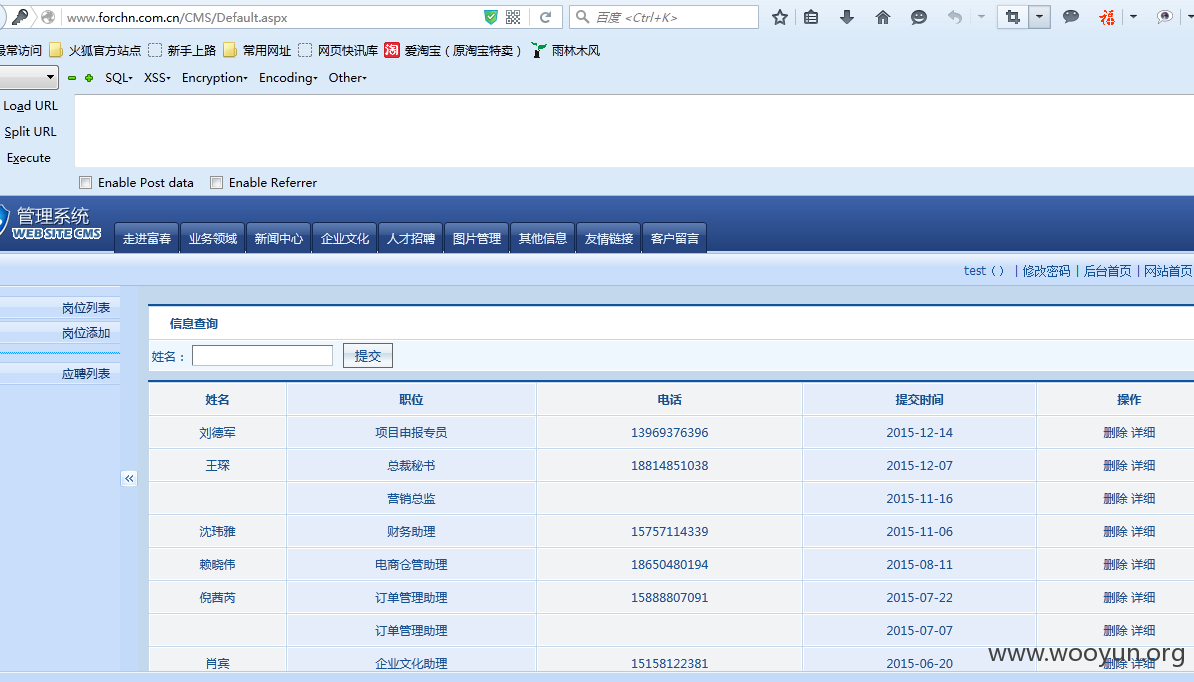The image size is (1194, 682).
Task: Click the crop screenshot tool icon
Action: pyautogui.click(x=1013, y=17)
